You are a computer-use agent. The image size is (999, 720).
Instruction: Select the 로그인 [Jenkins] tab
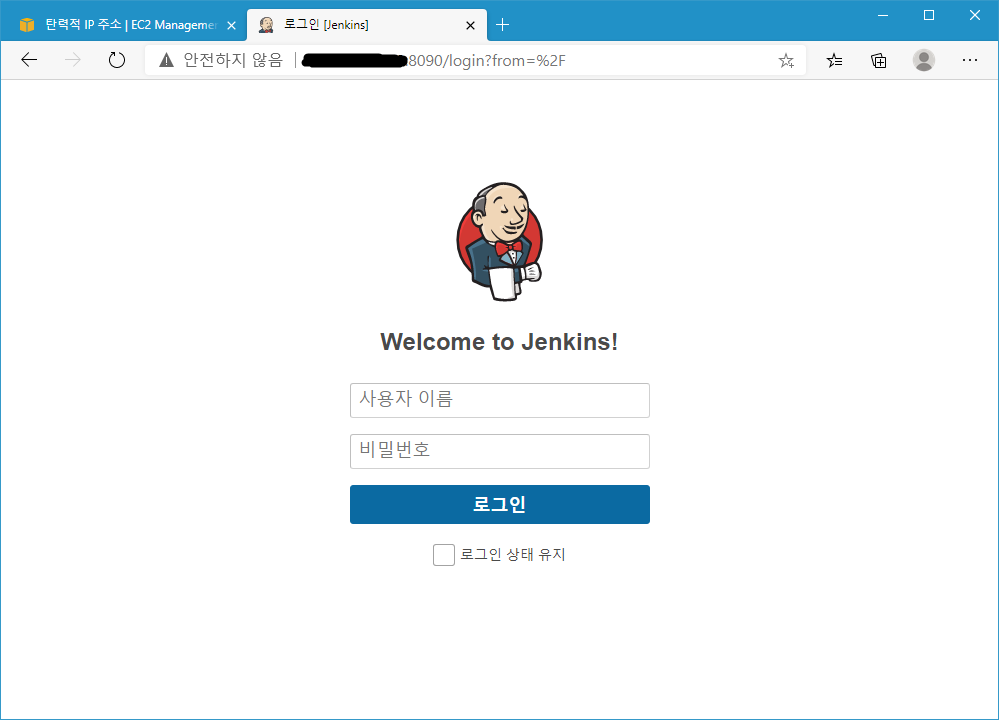tap(367, 25)
